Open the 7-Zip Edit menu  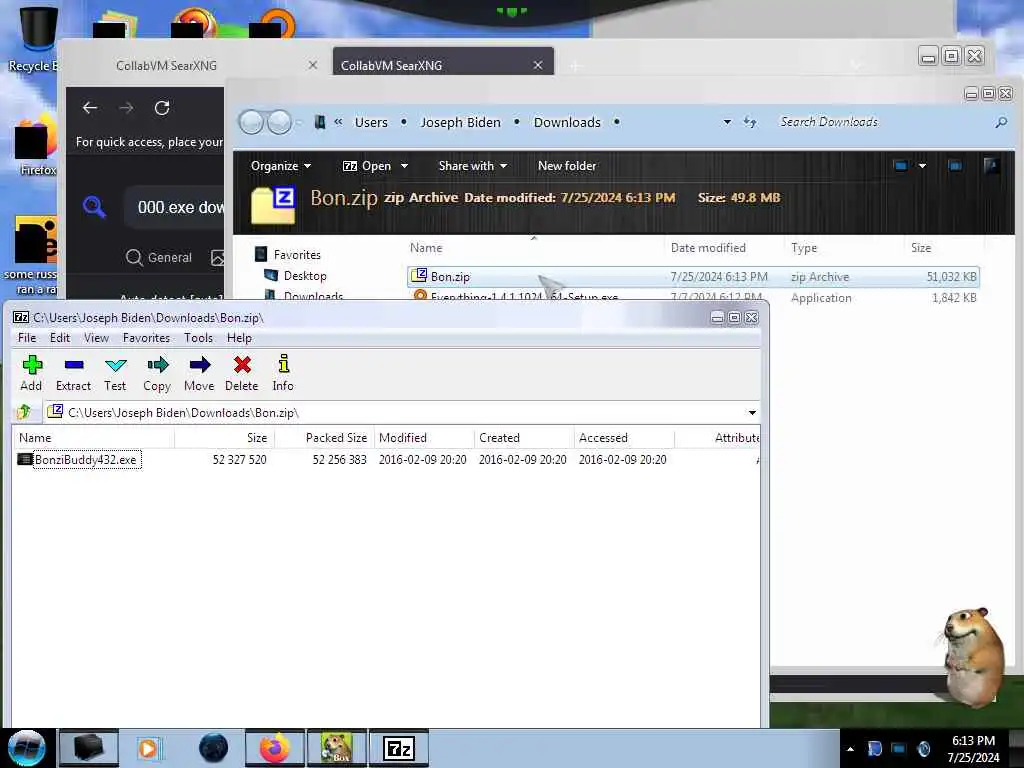59,338
